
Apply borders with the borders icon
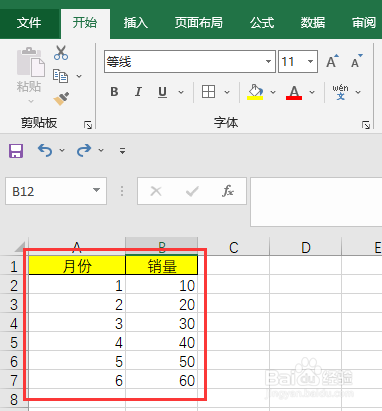point(208,92)
